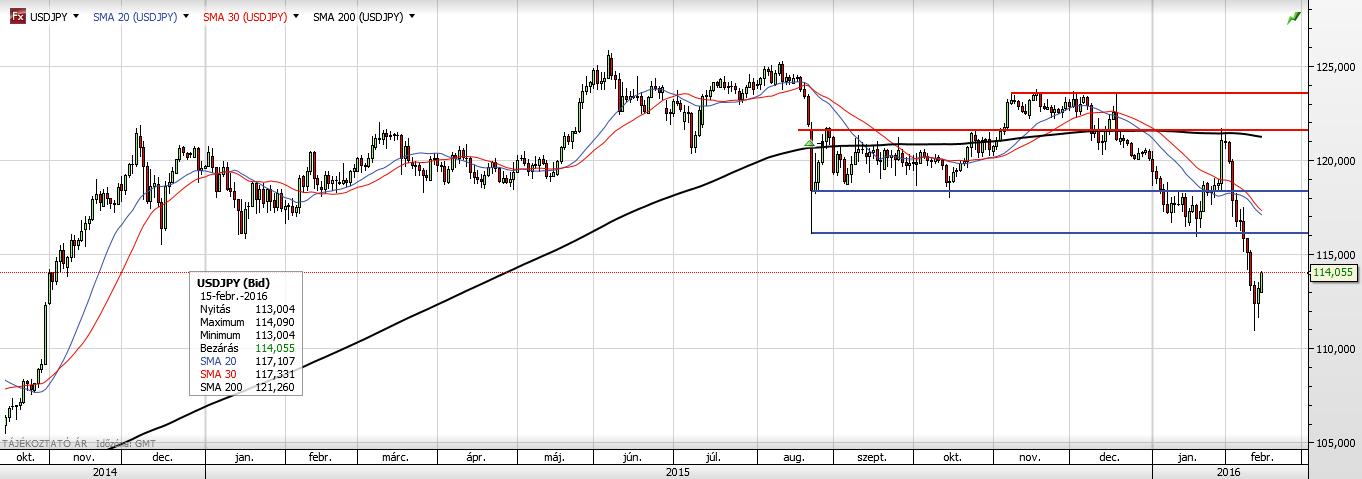Select the upper blue horizontal support line
Viewport: 1362px width, 479px height.
[x=1060, y=191]
